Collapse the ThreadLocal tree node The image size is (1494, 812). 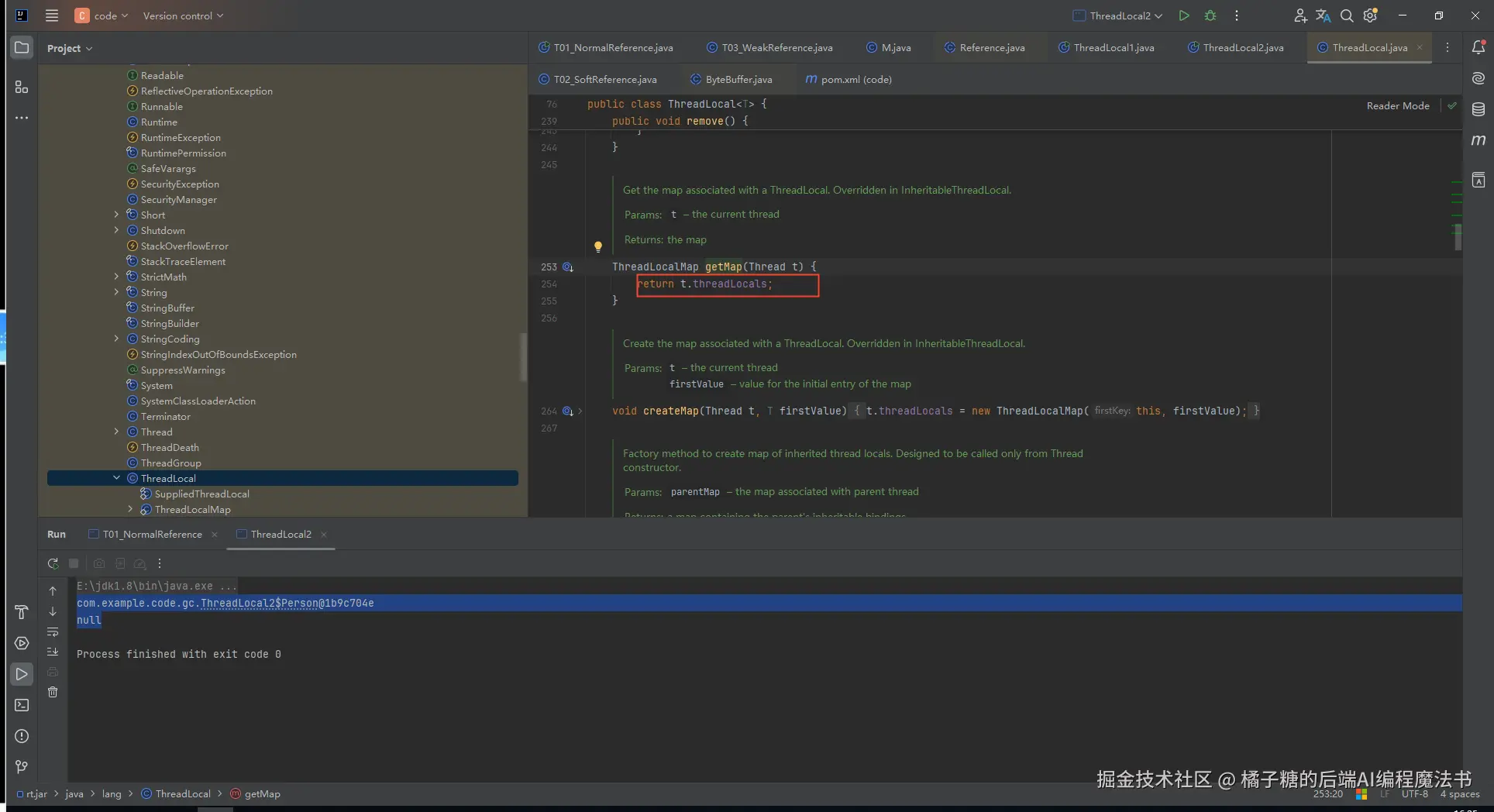[117, 478]
